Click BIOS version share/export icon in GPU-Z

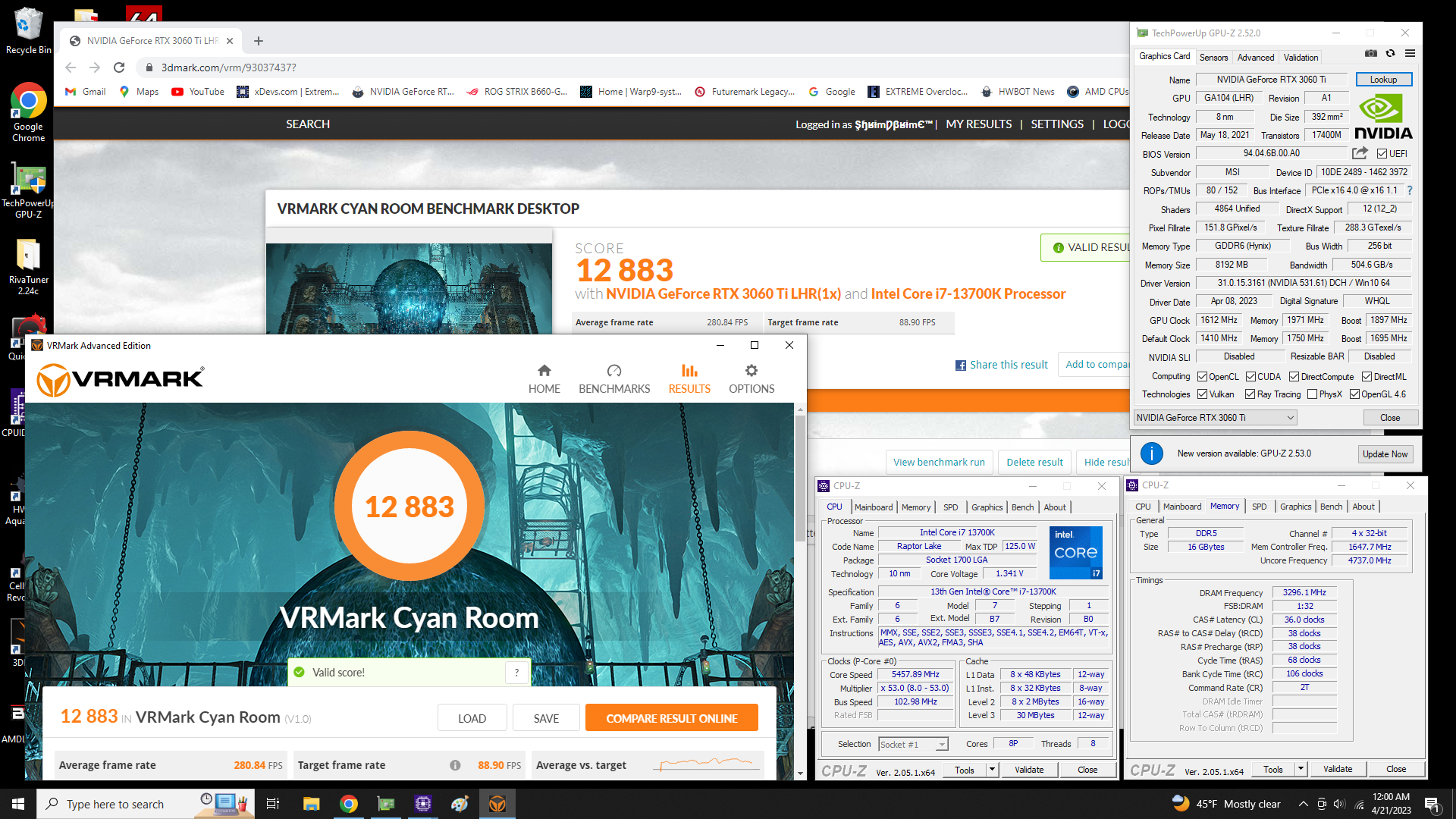(1360, 153)
